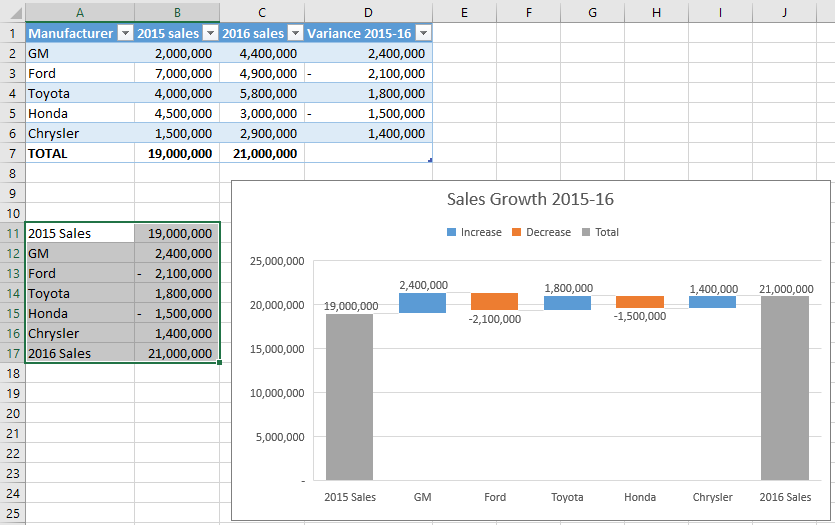
Task: Click the 21,000,000 total in row 7
Action: tap(262, 153)
